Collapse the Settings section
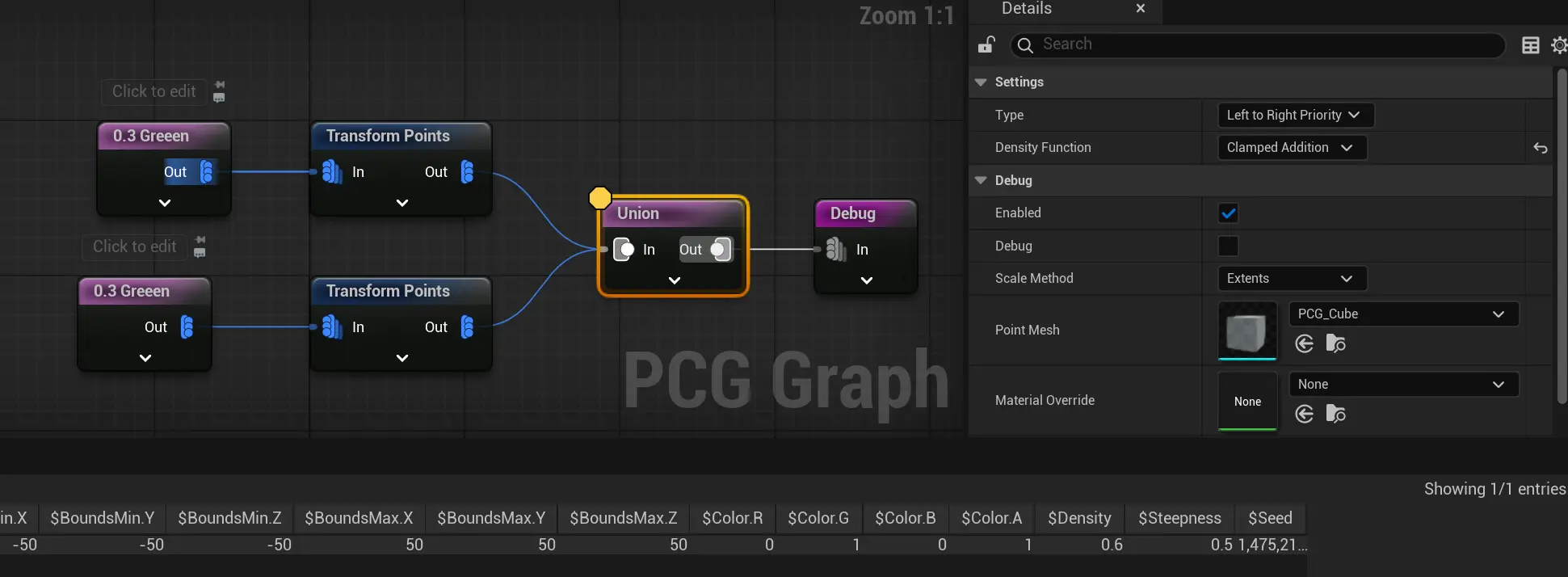This screenshot has width=1568, height=577. [x=981, y=82]
